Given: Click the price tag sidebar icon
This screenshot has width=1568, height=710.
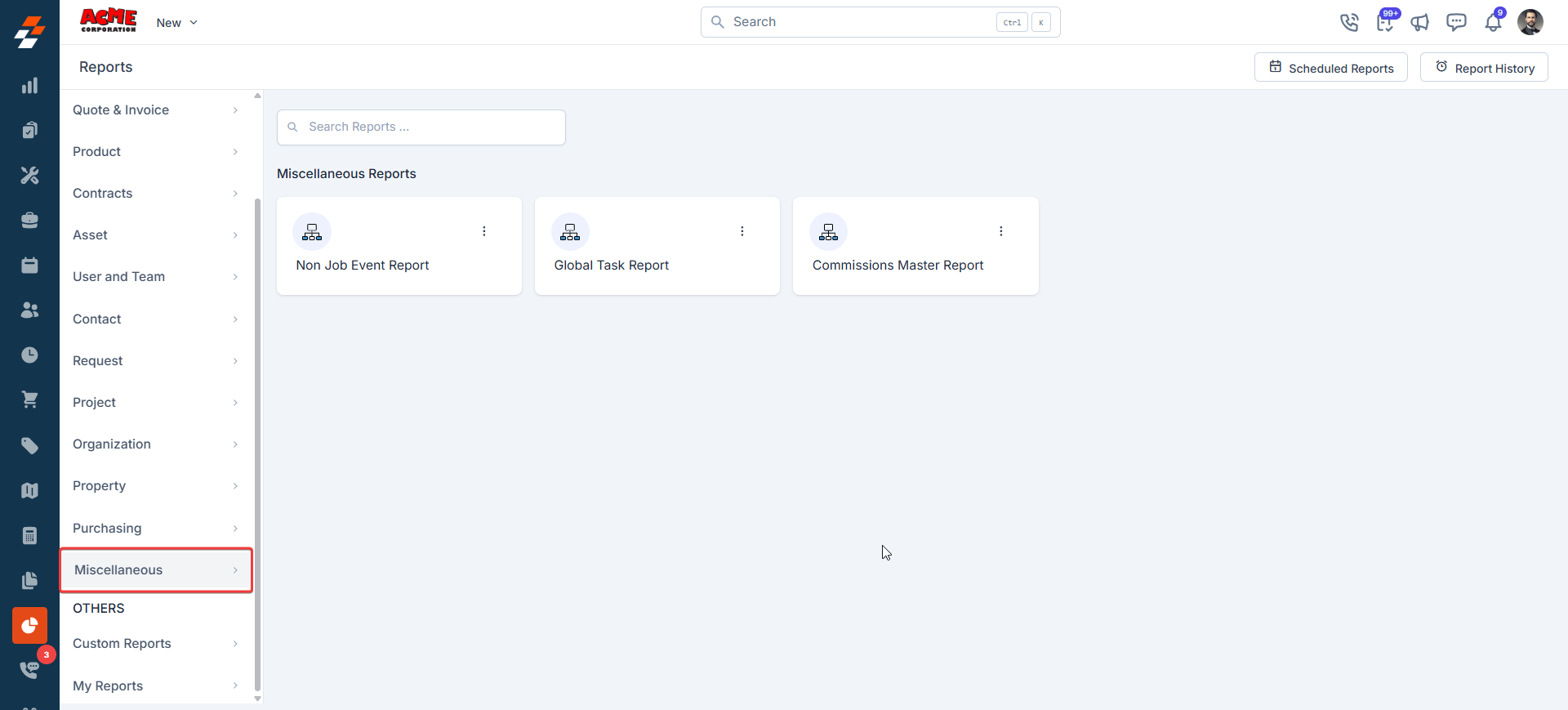Looking at the screenshot, I should point(29,445).
